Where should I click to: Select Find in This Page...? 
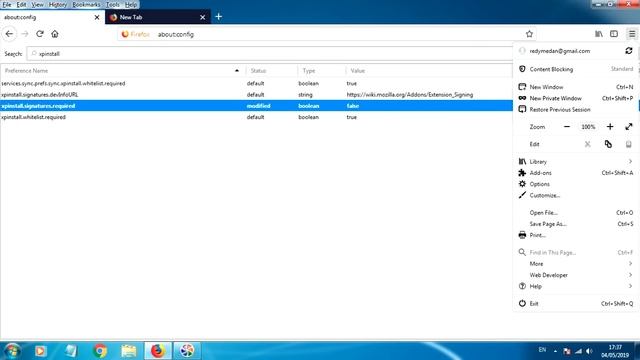(x=576, y=253)
